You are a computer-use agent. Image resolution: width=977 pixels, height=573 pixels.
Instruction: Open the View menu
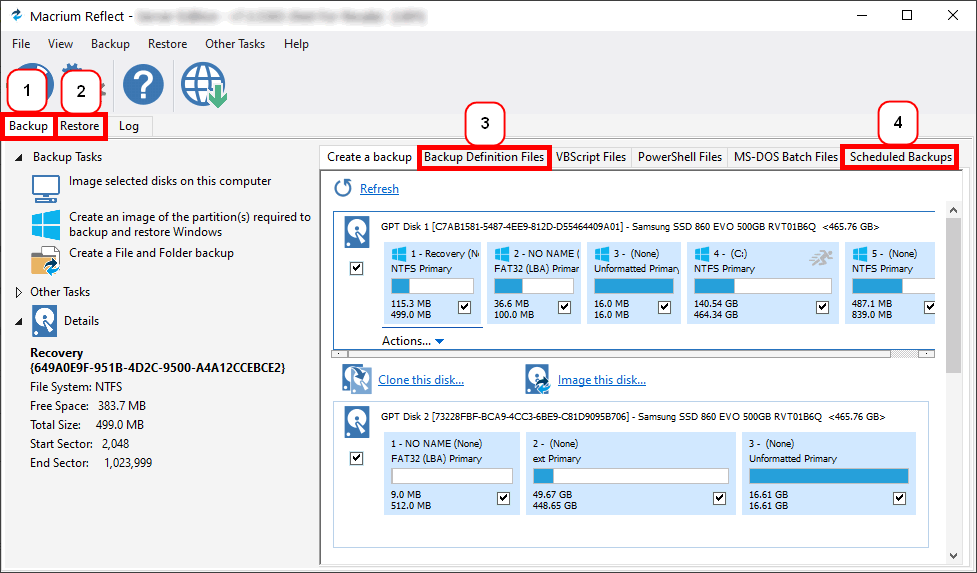point(60,44)
